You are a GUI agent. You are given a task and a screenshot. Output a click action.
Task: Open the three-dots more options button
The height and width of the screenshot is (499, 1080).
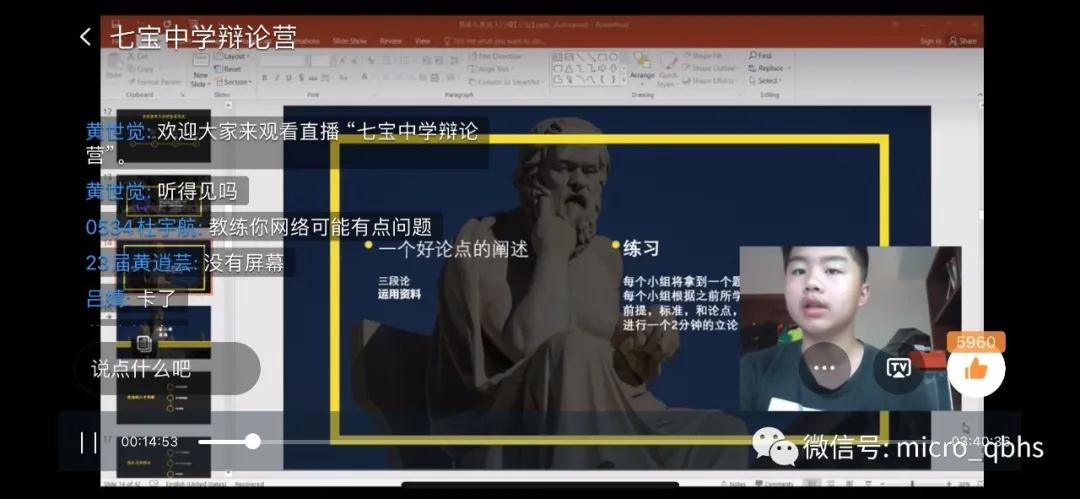click(824, 367)
